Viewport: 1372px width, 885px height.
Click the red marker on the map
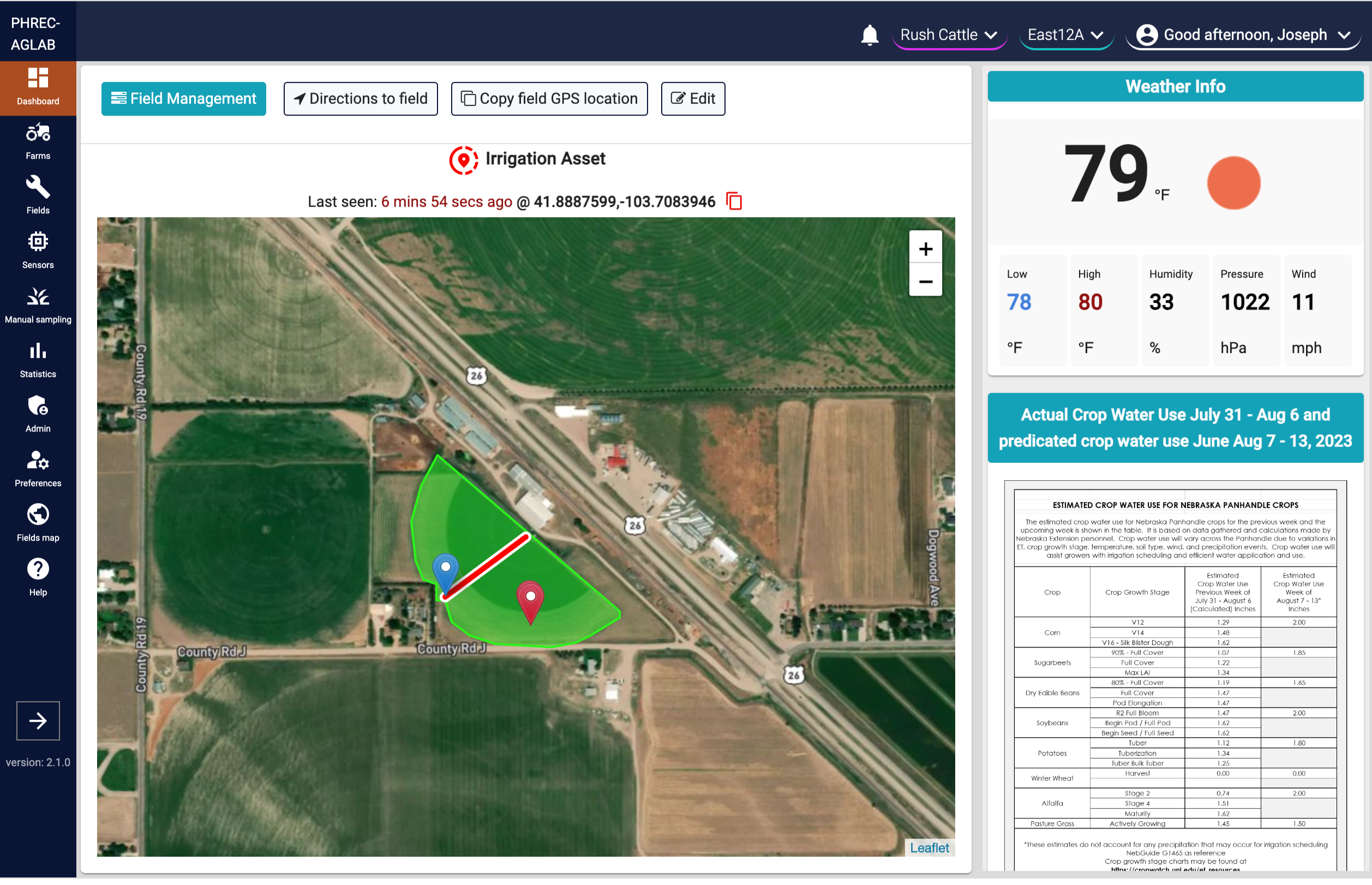[x=530, y=601]
